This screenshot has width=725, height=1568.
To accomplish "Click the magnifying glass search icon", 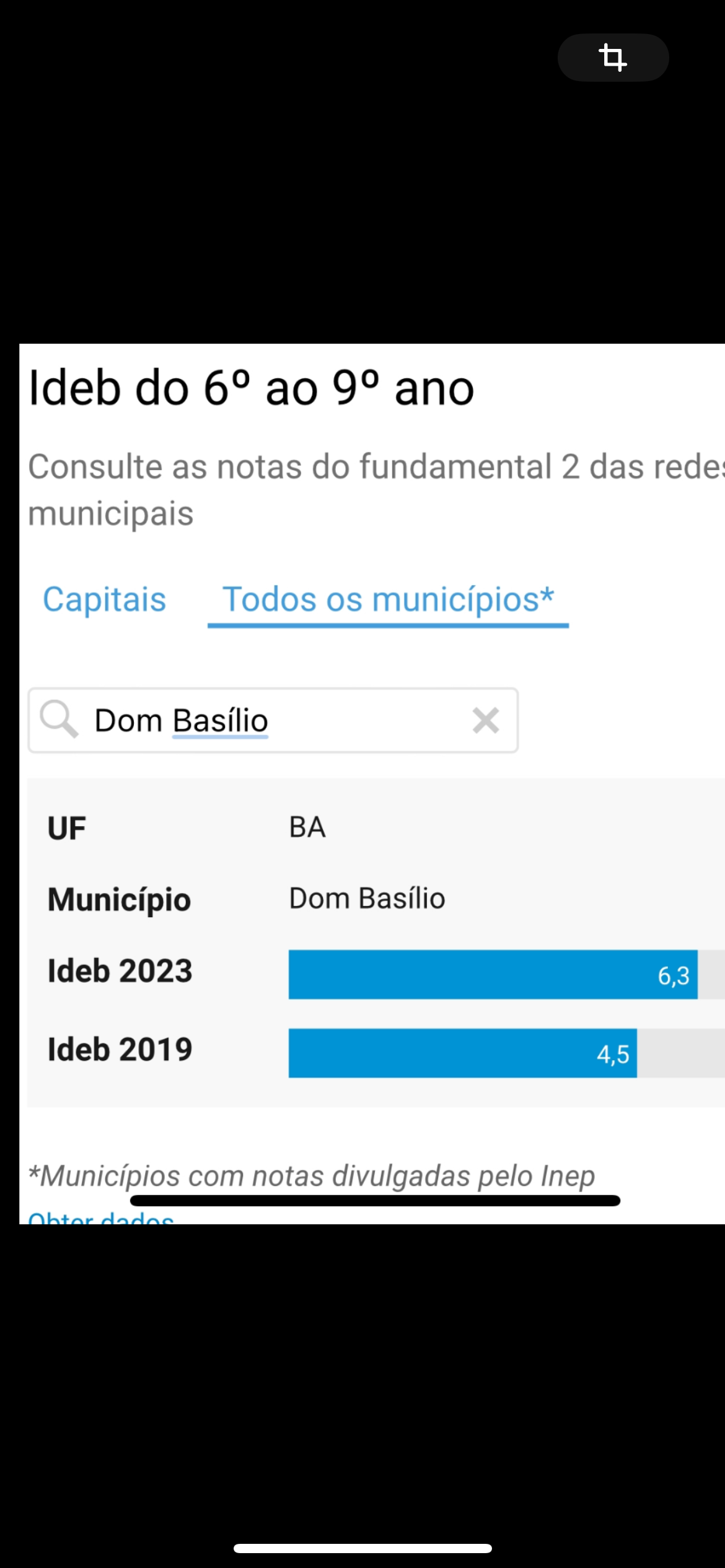I will point(59,720).
